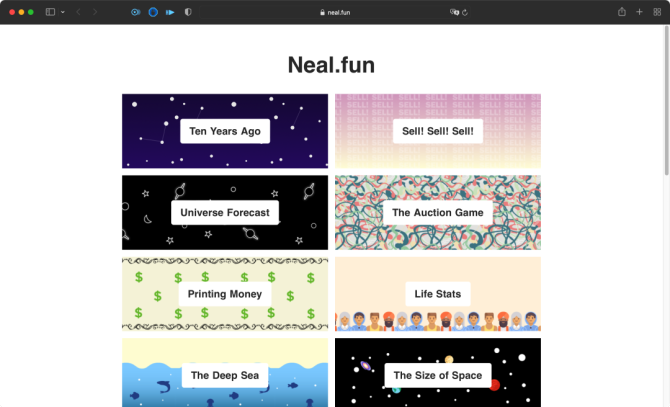Go back to the previous page

pos(78,12)
